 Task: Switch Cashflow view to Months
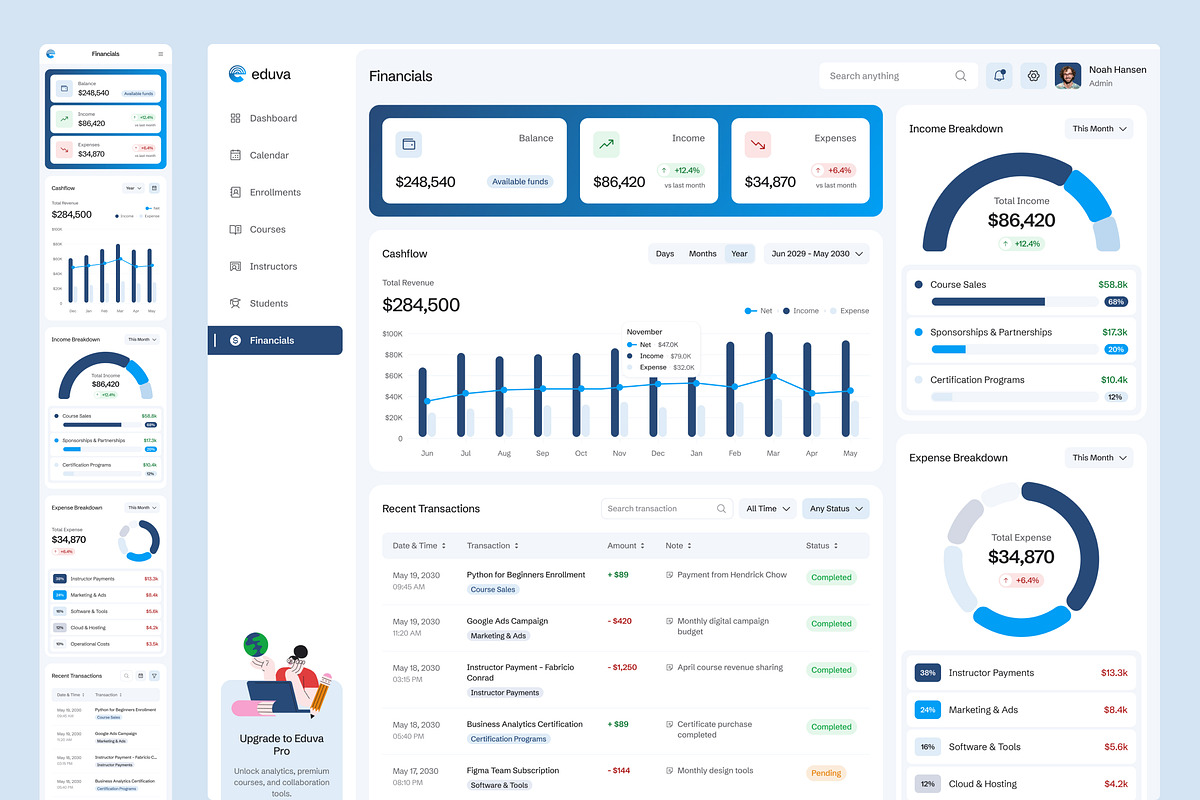pos(703,254)
